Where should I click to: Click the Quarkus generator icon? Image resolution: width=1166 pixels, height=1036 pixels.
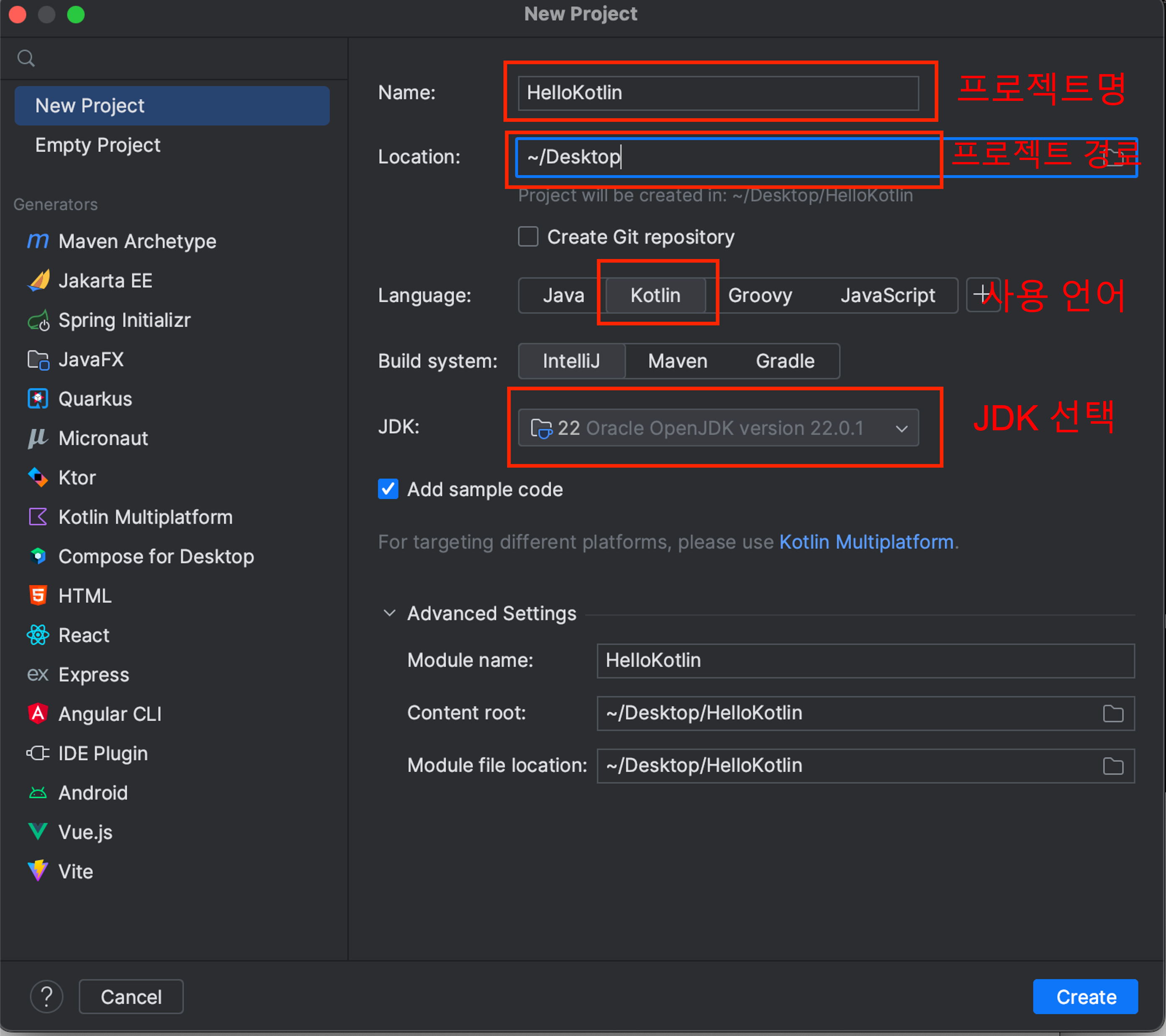click(38, 399)
